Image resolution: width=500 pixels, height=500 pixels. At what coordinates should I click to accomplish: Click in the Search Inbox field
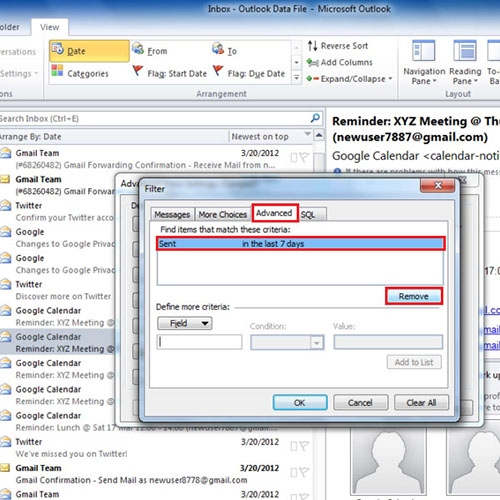pyautogui.click(x=153, y=119)
